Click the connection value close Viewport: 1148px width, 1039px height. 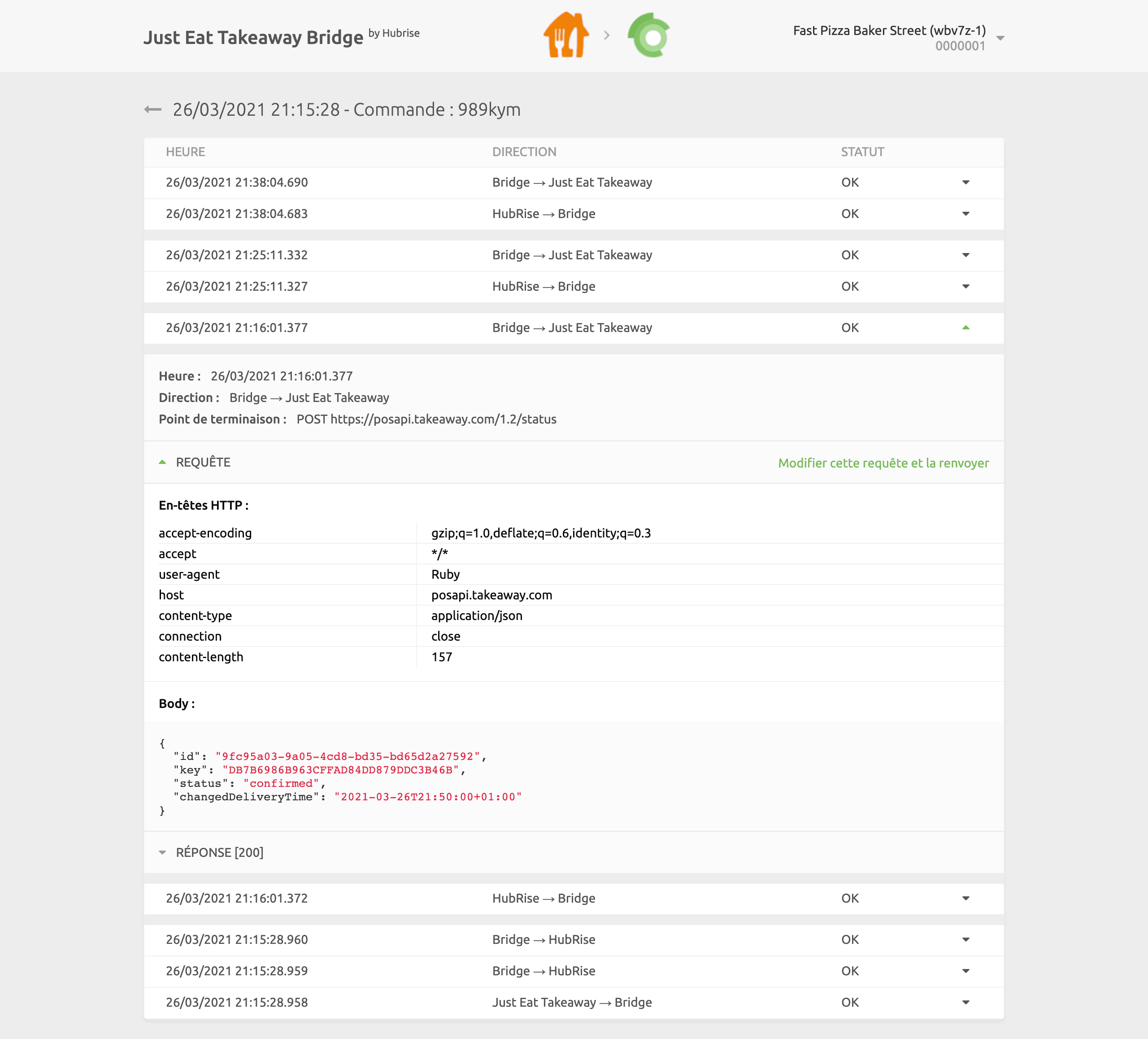tap(445, 636)
